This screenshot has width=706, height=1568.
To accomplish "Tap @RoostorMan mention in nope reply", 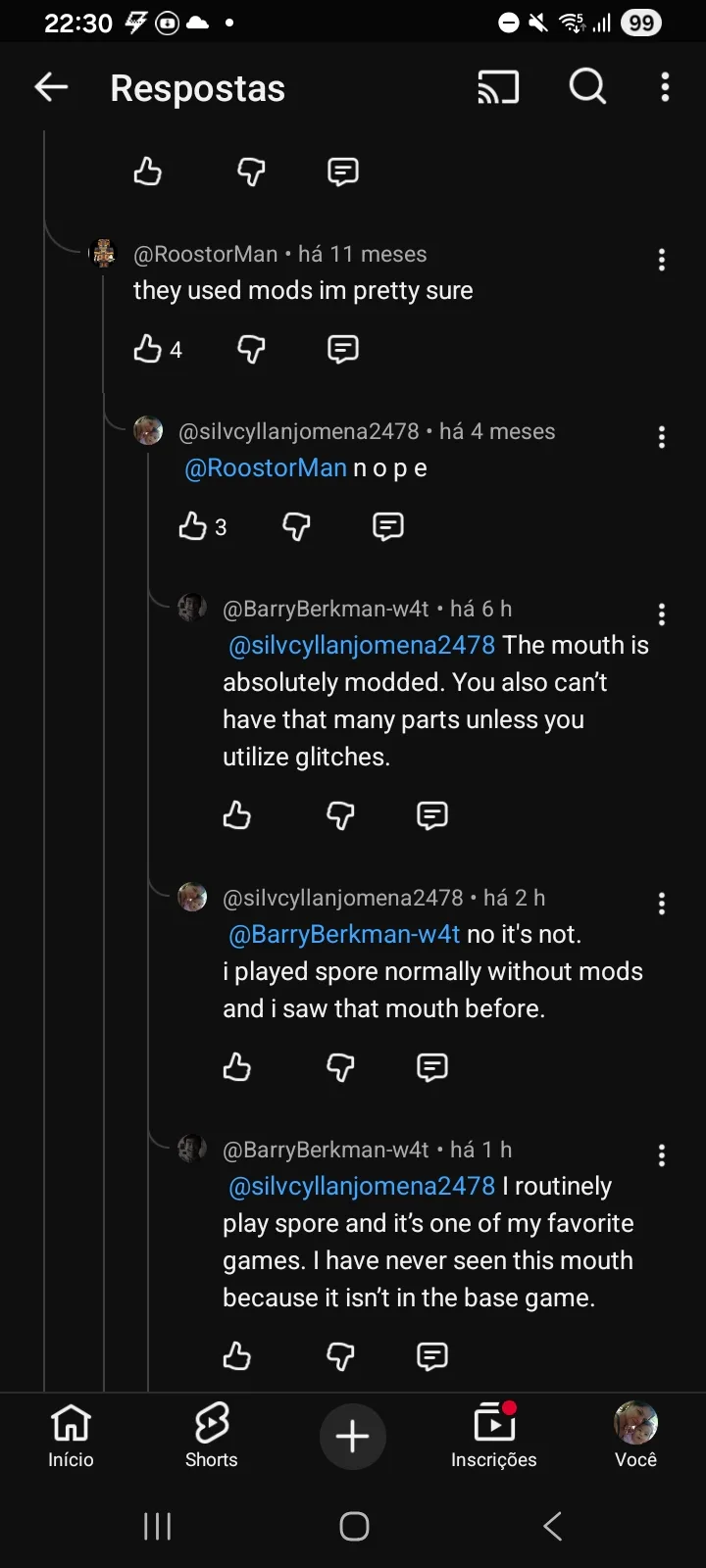I will tap(266, 467).
